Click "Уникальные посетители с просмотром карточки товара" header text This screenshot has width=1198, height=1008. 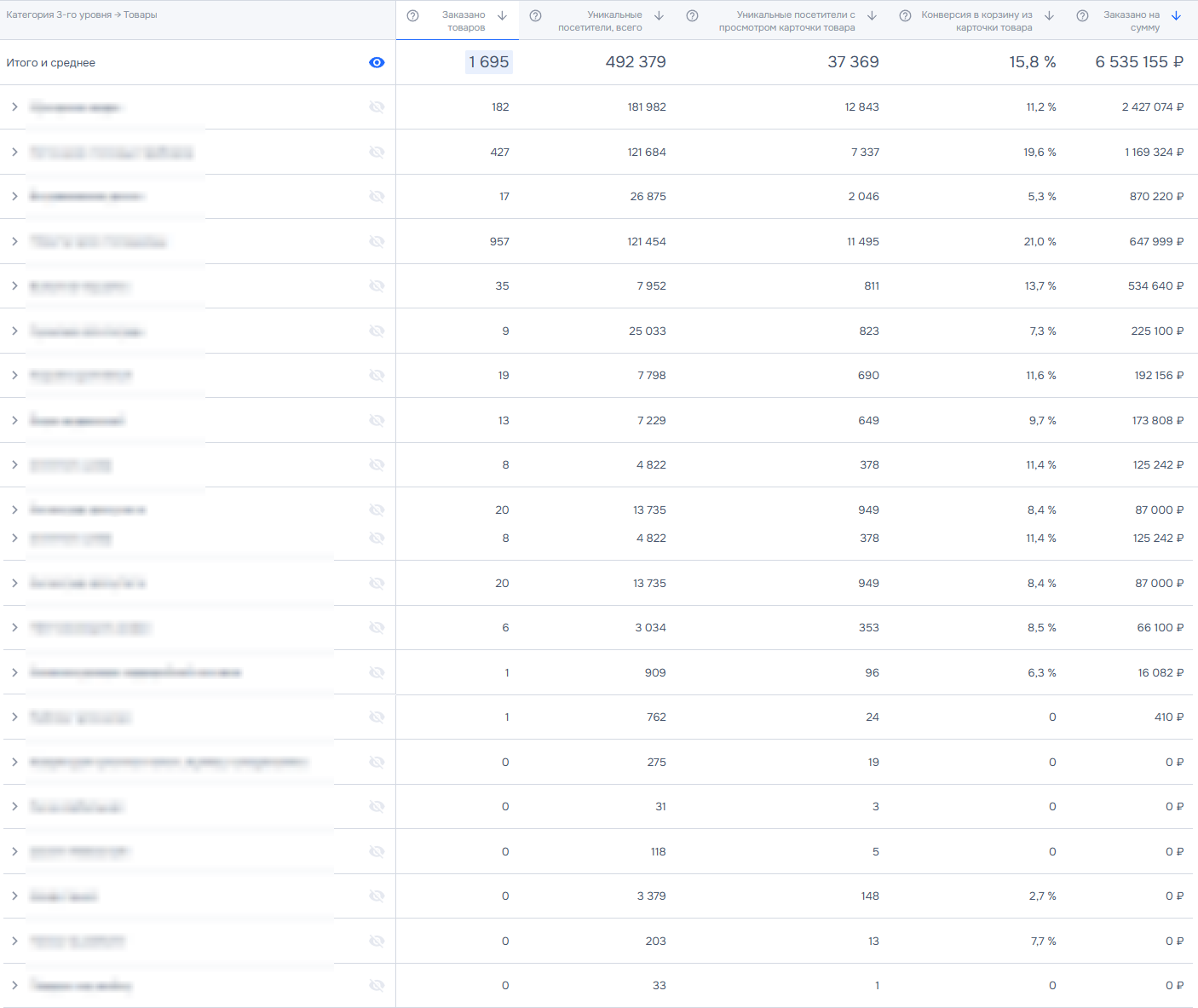(x=786, y=21)
